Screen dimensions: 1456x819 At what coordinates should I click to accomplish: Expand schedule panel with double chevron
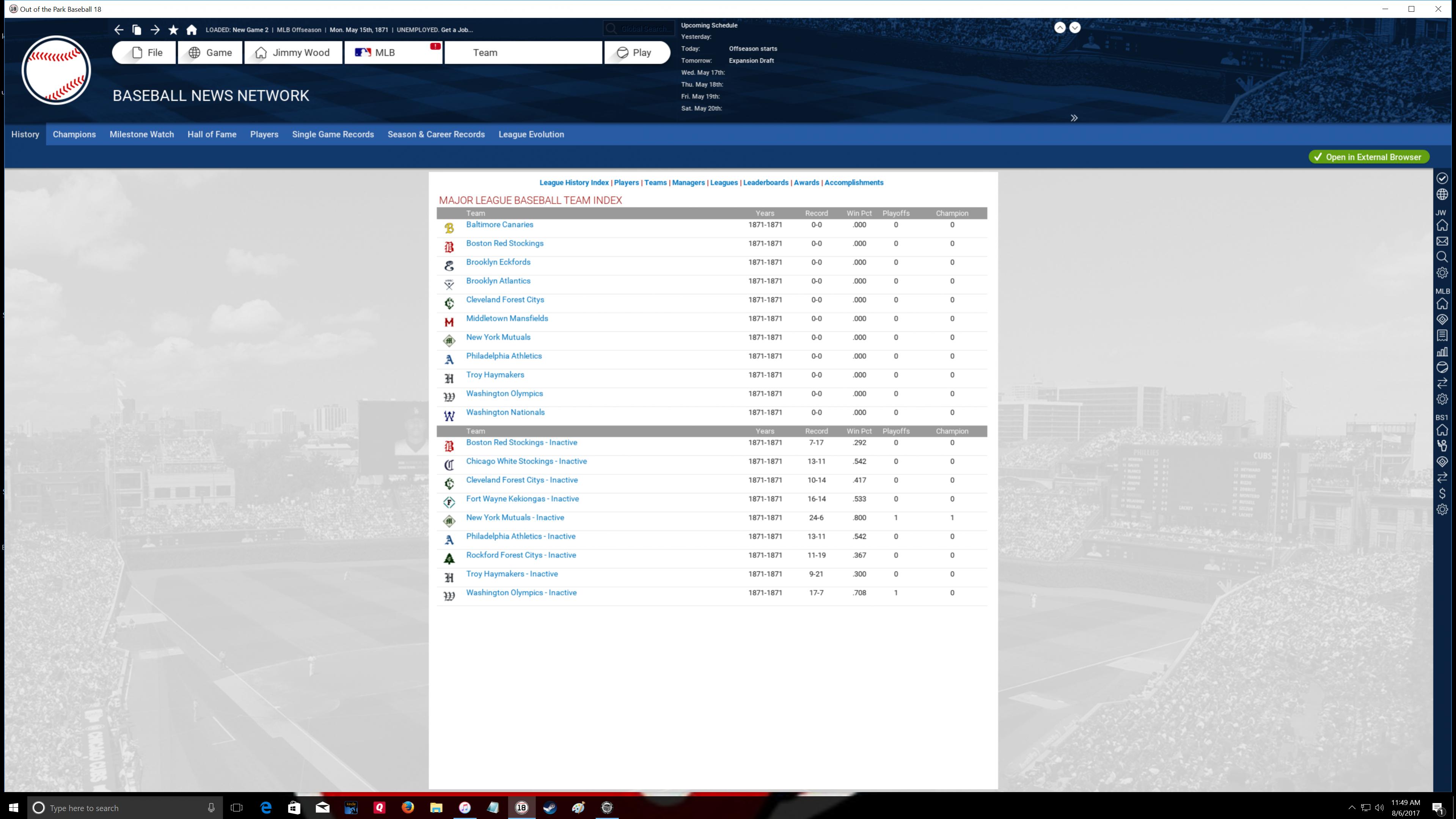click(1074, 118)
